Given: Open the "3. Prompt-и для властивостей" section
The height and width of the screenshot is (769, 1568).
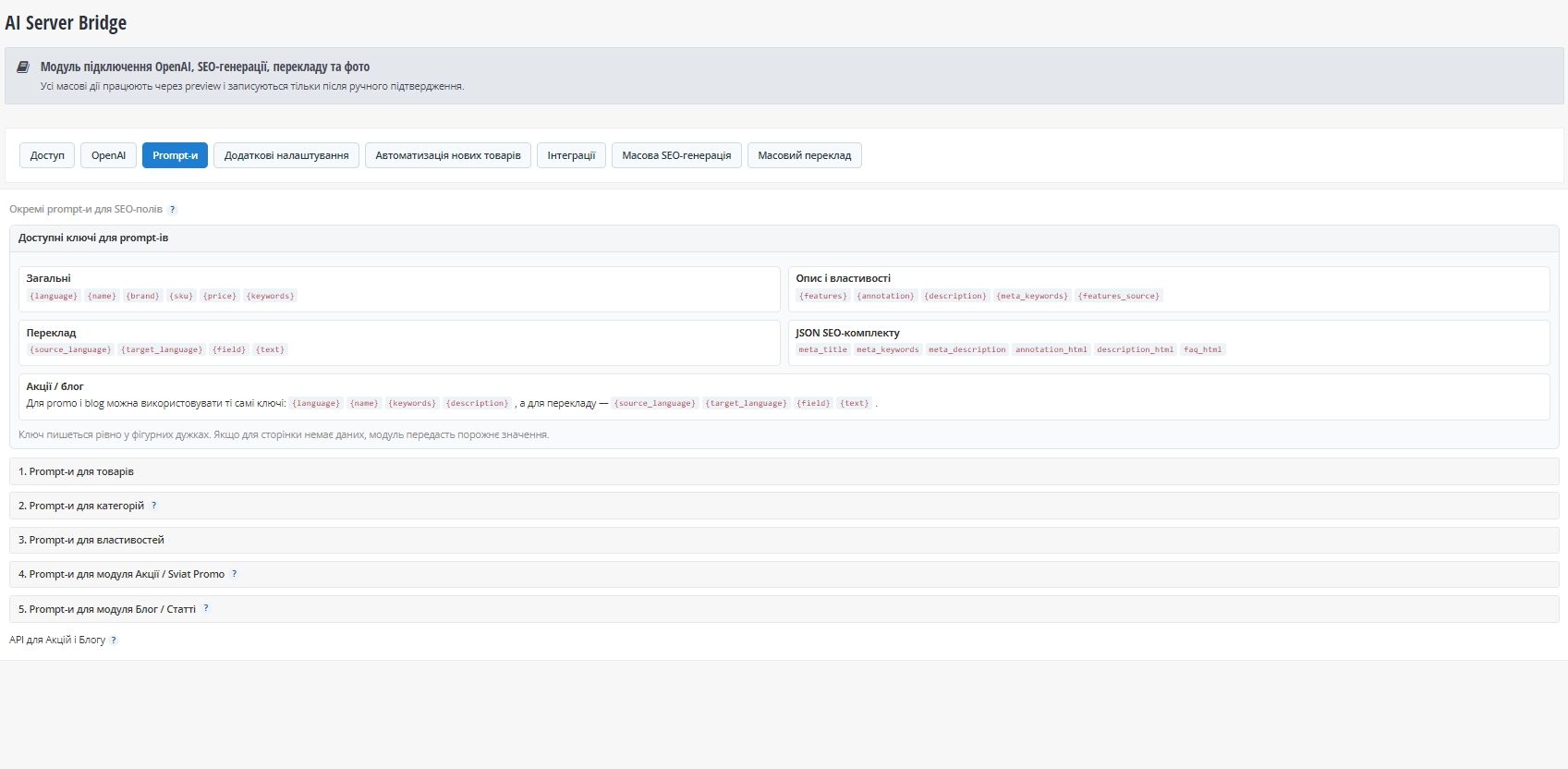Looking at the screenshot, I should click(784, 540).
